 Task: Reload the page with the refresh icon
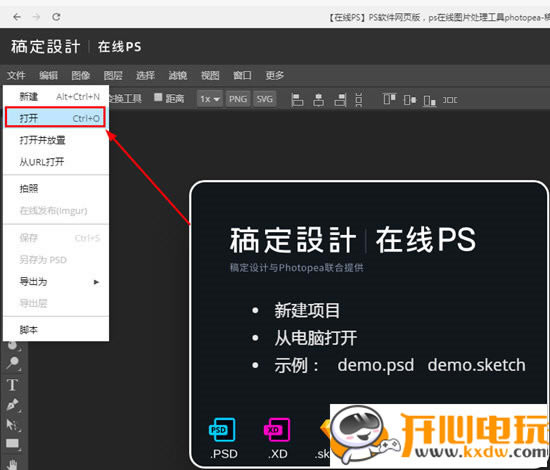point(56,16)
